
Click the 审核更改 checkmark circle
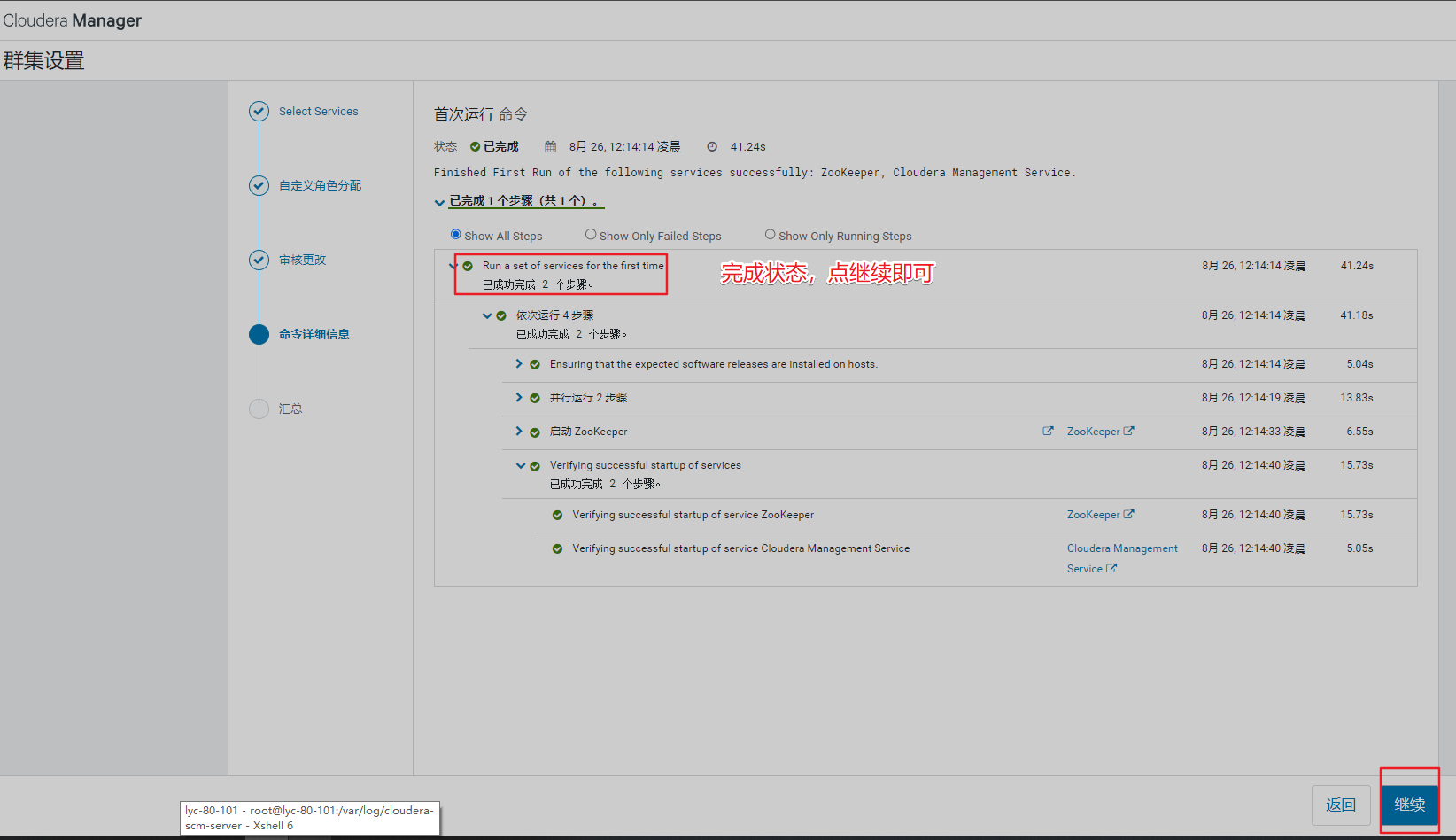pyautogui.click(x=259, y=260)
